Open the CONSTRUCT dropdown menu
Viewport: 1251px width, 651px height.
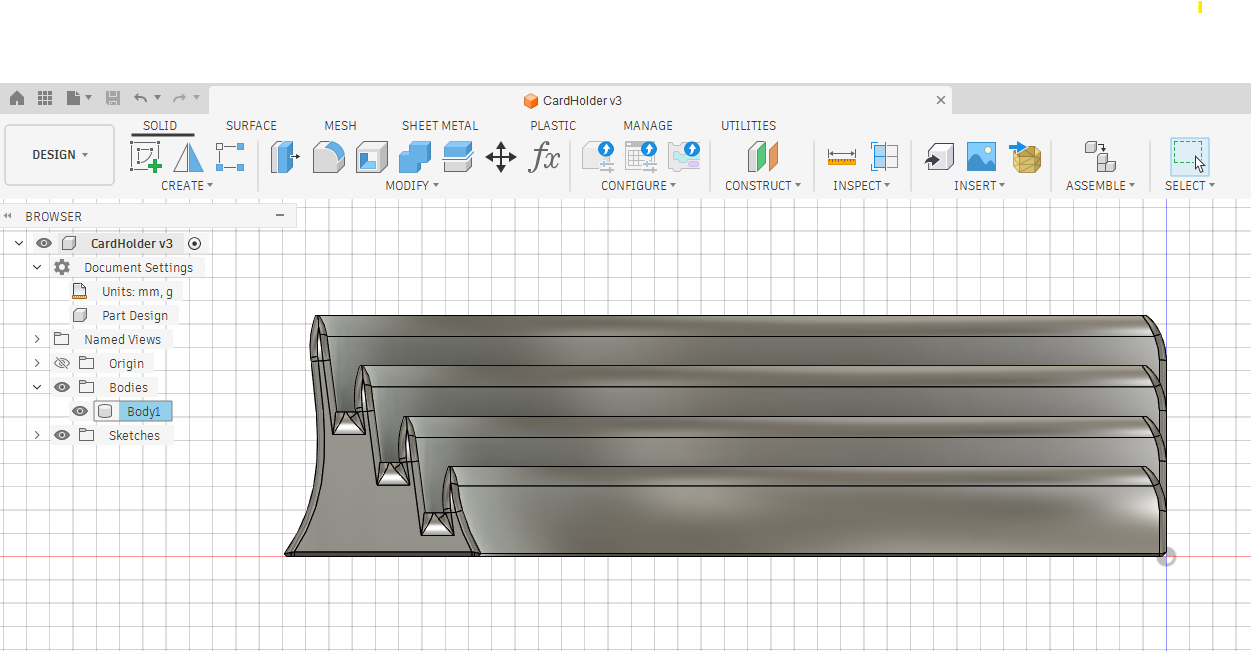(x=763, y=185)
